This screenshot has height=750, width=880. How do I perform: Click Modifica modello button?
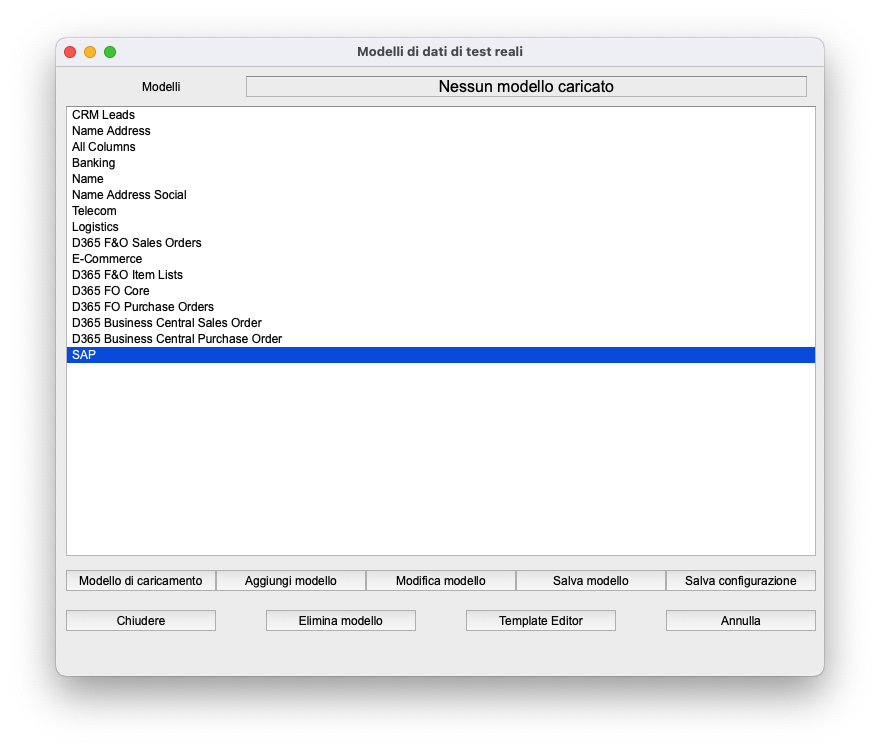[x=441, y=581]
